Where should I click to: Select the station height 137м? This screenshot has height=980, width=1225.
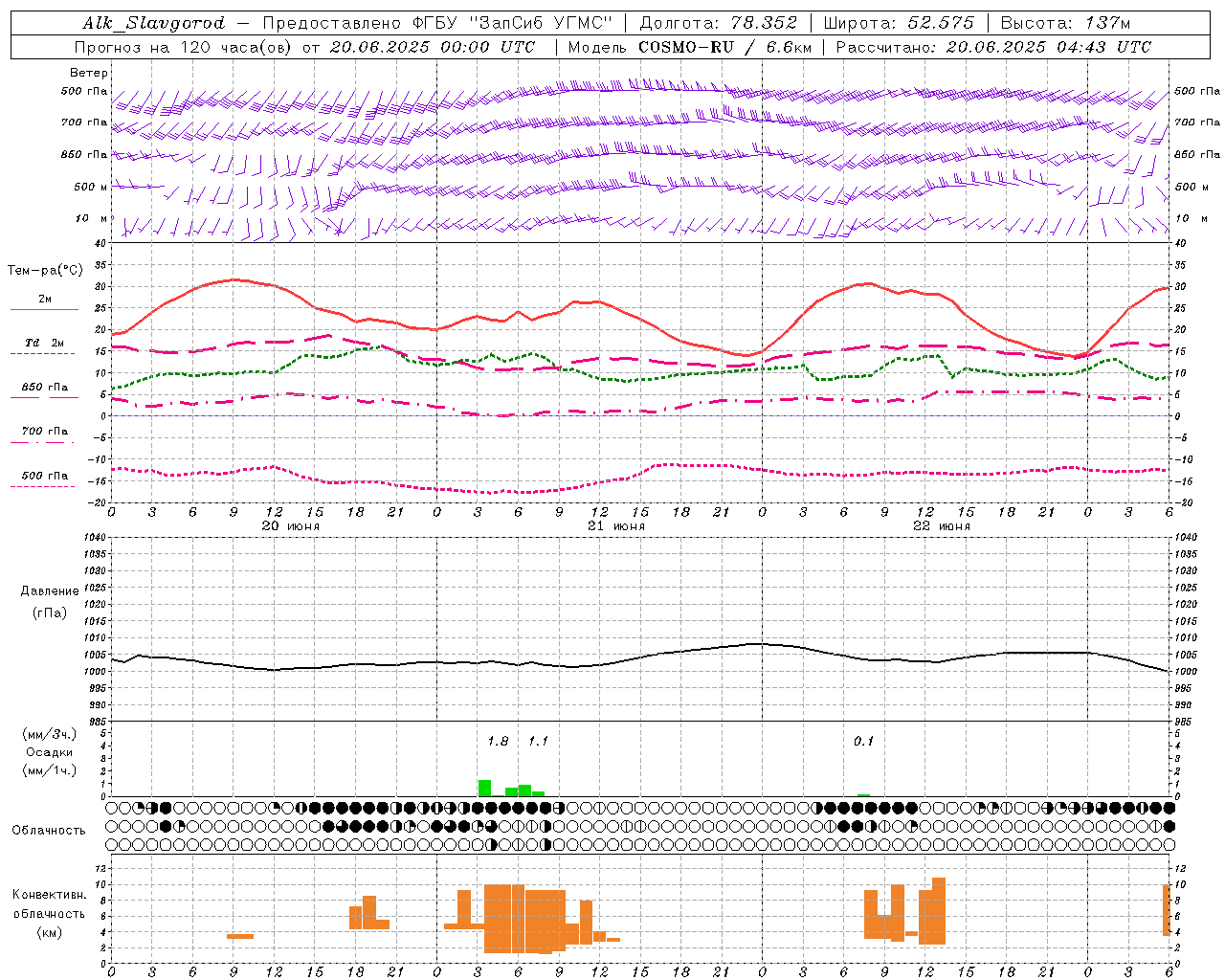coord(1108,23)
